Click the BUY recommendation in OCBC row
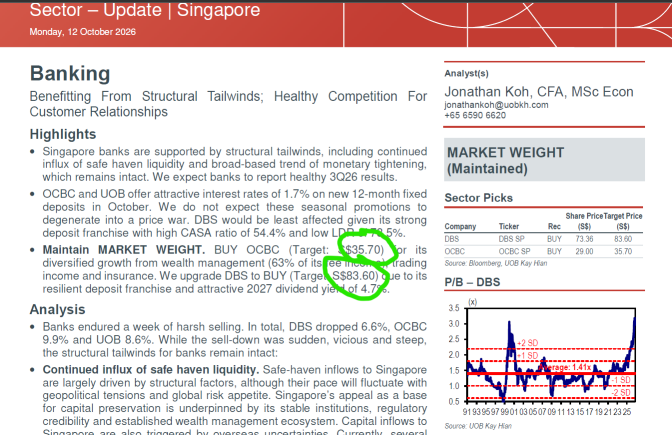Screen dimensions: 672x435 coord(554,251)
